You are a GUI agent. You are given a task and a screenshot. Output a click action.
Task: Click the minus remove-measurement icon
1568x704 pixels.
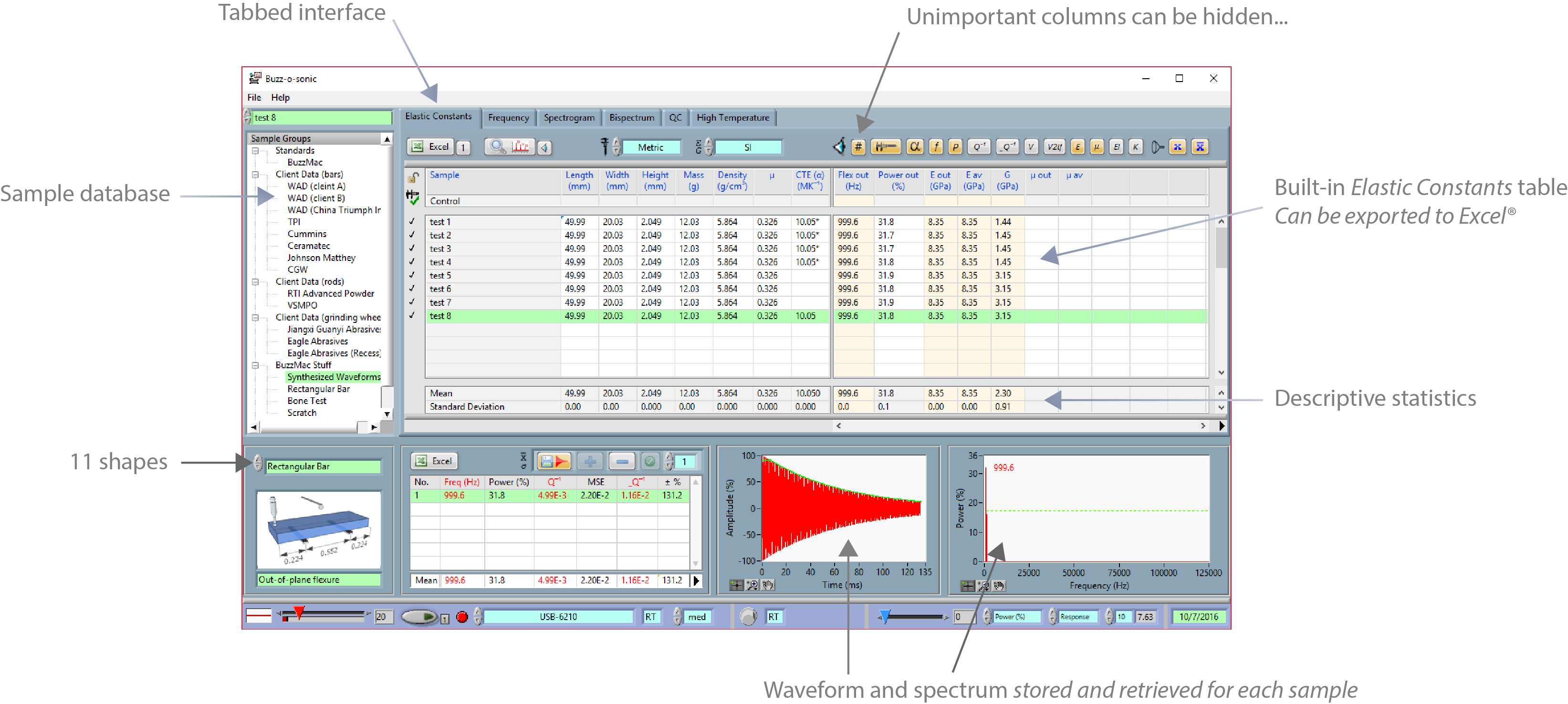click(621, 461)
